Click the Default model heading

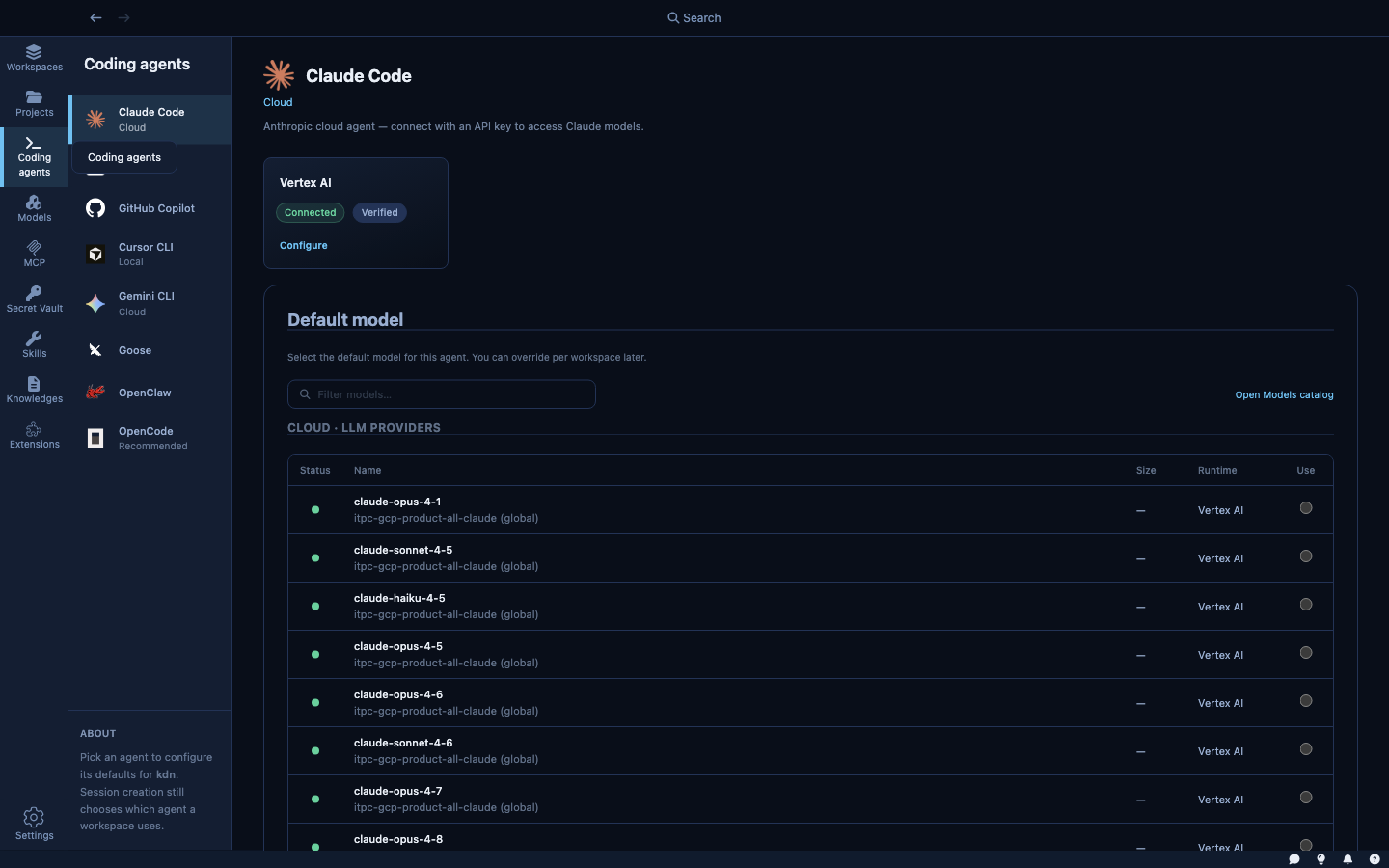pyautogui.click(x=345, y=320)
